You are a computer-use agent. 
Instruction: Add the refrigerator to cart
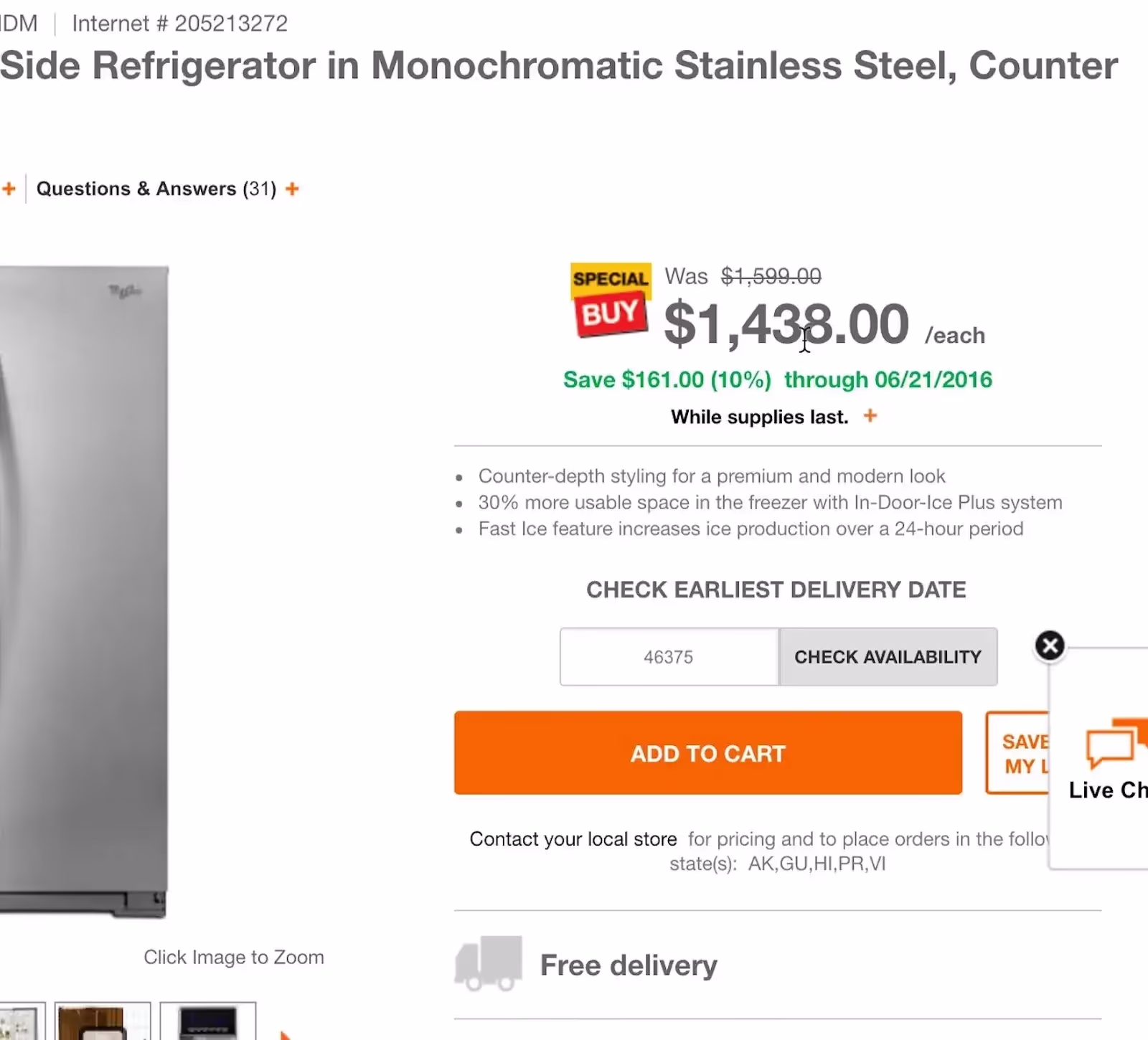707,753
